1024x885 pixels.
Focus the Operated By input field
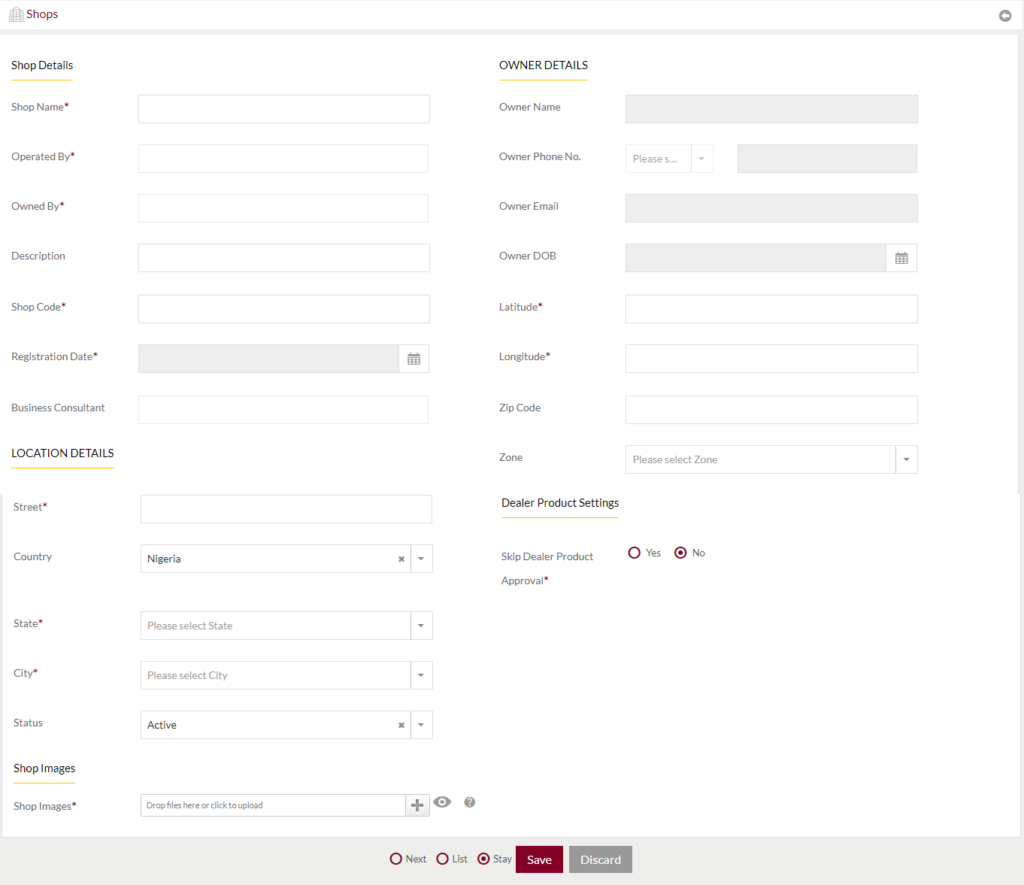point(283,159)
